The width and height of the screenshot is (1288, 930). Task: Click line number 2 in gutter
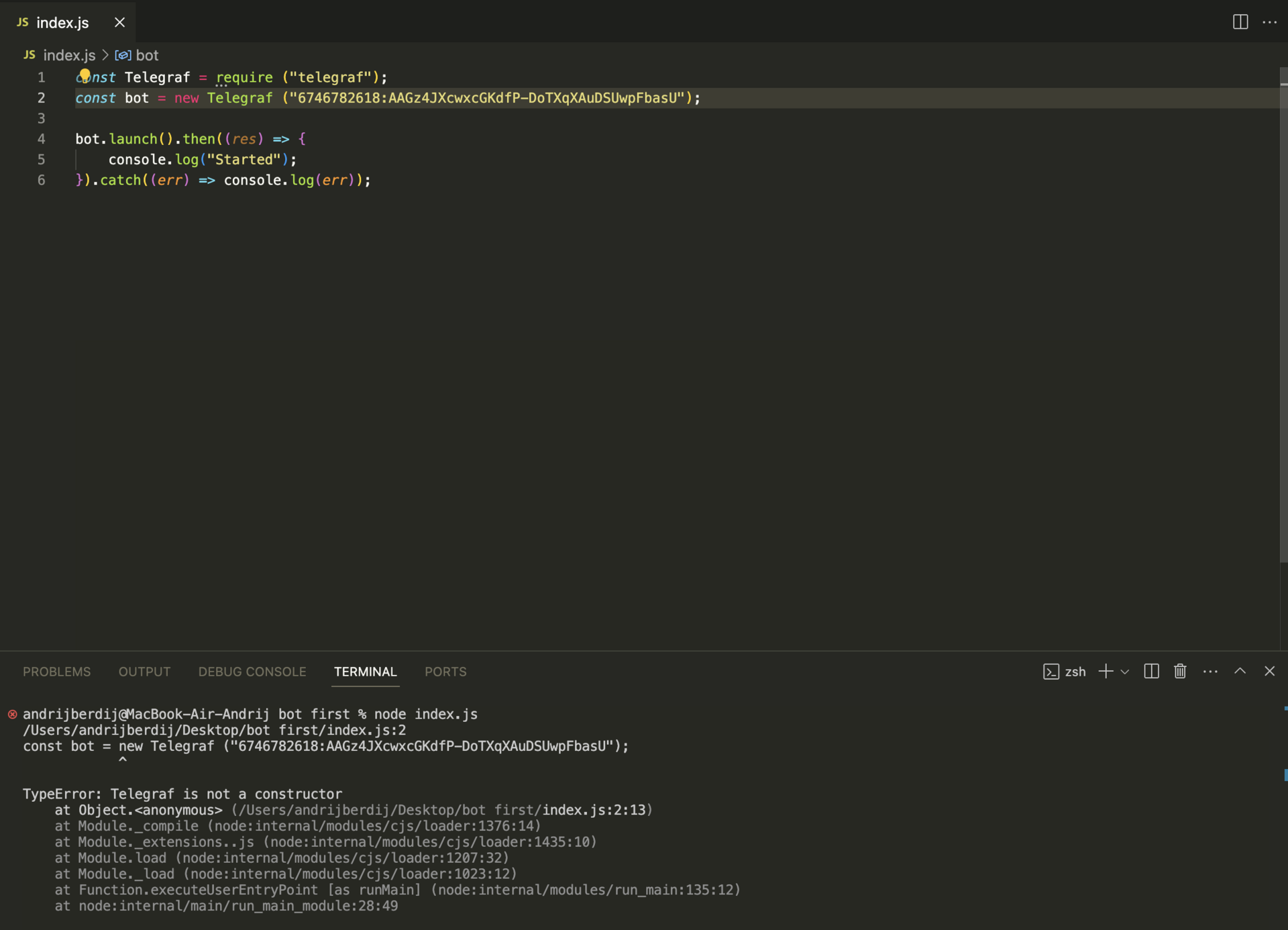tap(41, 98)
